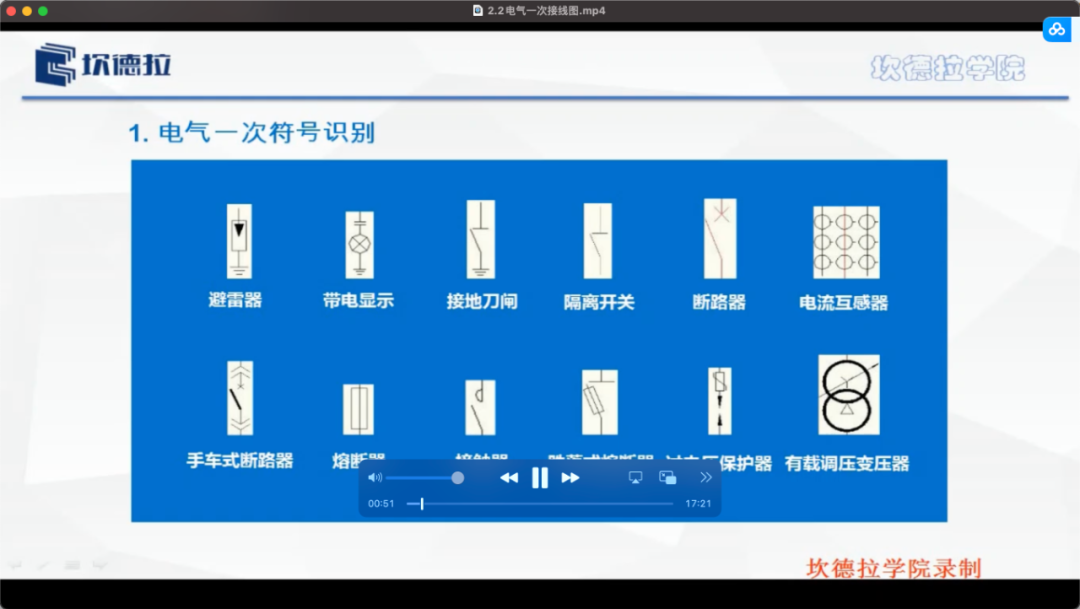Click the 2.2电气一次接线图.mp4 window title
The image size is (1080, 609).
[546, 10]
